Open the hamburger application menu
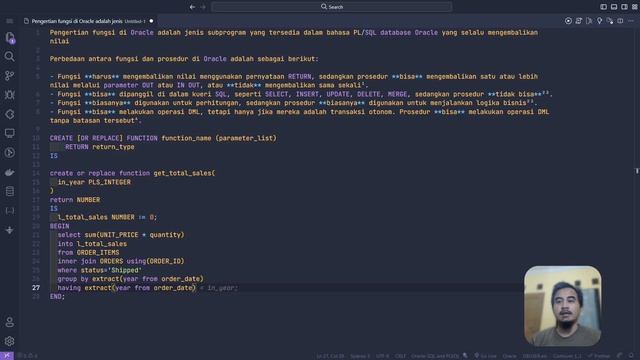 pos(9,21)
